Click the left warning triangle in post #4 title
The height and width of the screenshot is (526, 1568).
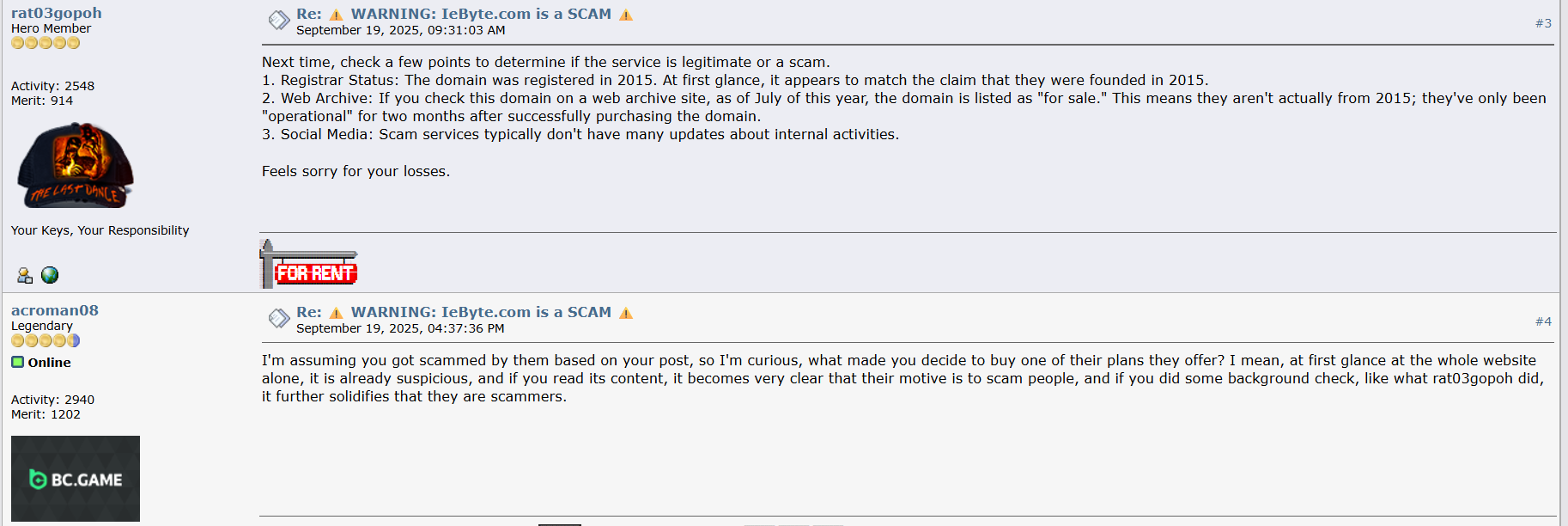tap(337, 313)
